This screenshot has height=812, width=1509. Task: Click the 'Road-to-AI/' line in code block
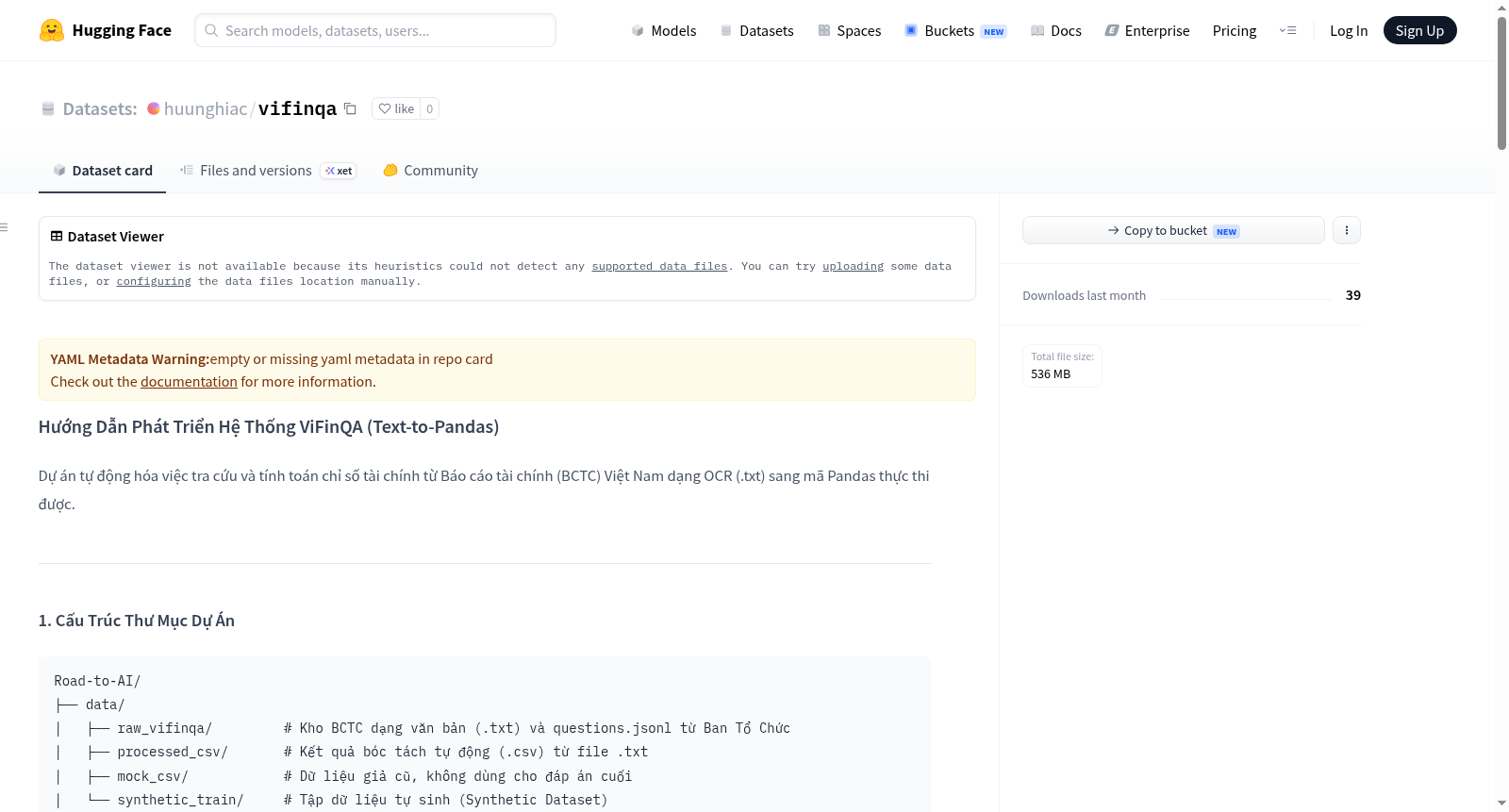(x=97, y=681)
